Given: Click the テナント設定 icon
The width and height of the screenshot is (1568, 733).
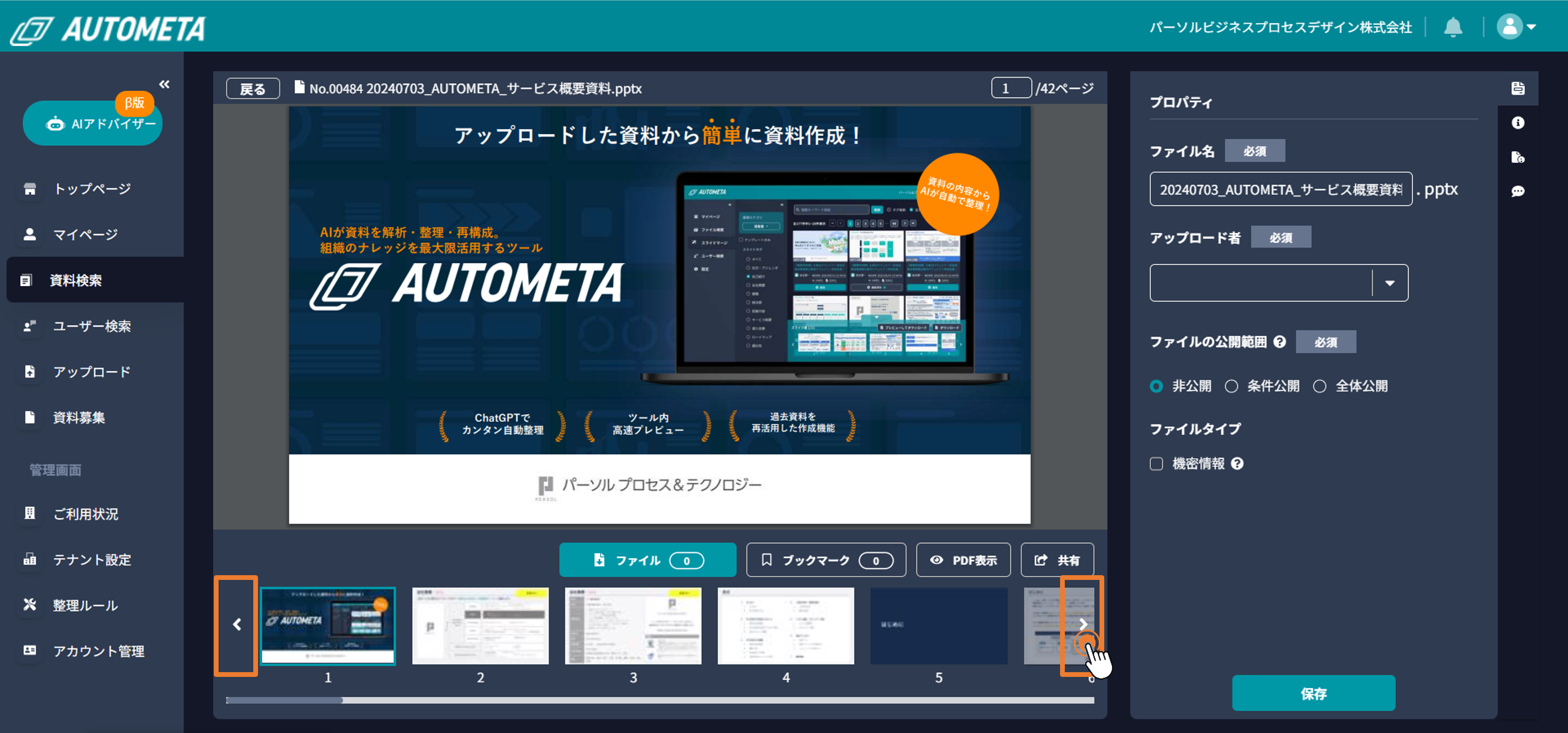Looking at the screenshot, I should (29, 559).
